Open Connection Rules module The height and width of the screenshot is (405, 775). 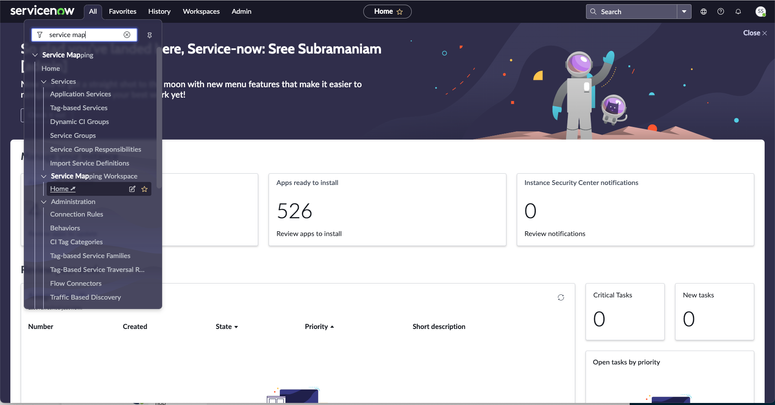coord(76,214)
